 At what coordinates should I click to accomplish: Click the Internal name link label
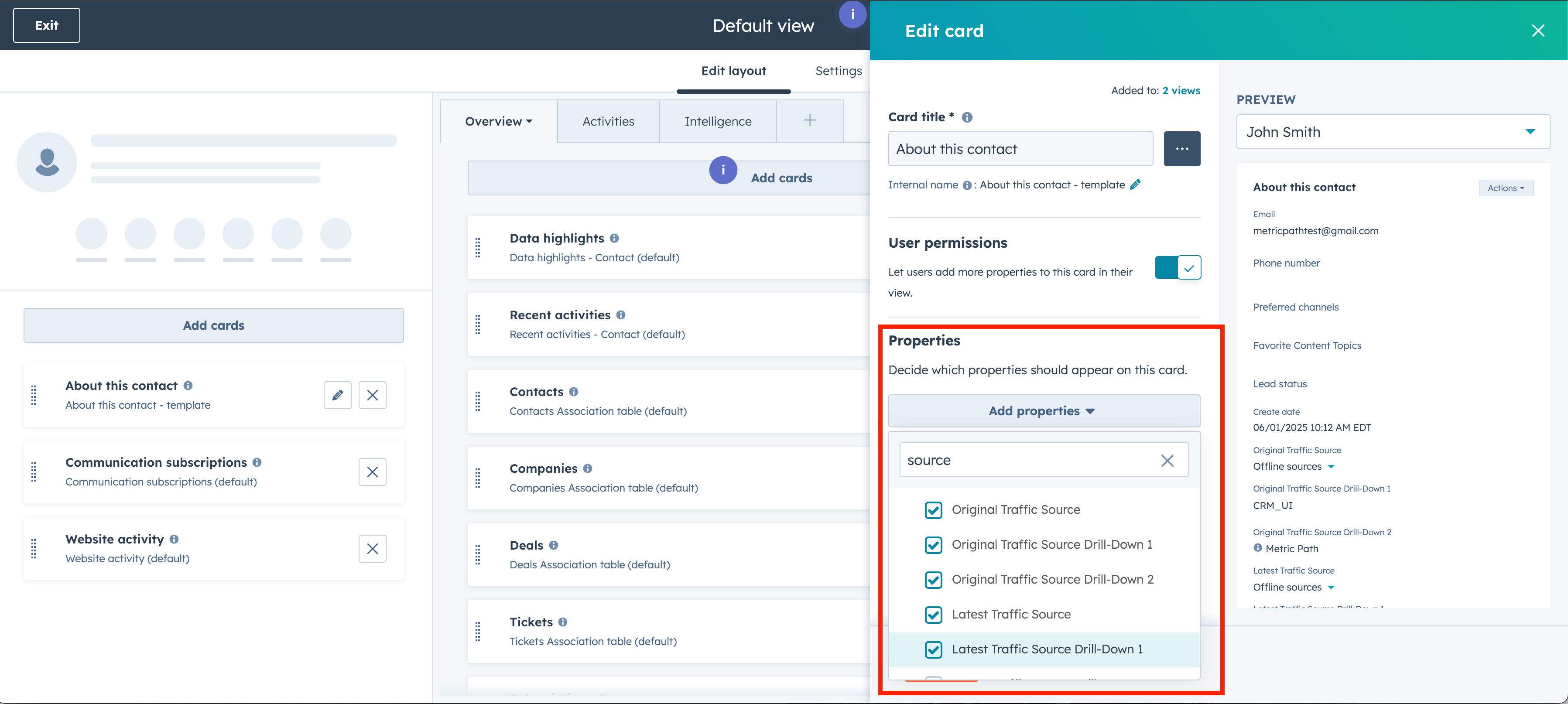click(x=922, y=185)
